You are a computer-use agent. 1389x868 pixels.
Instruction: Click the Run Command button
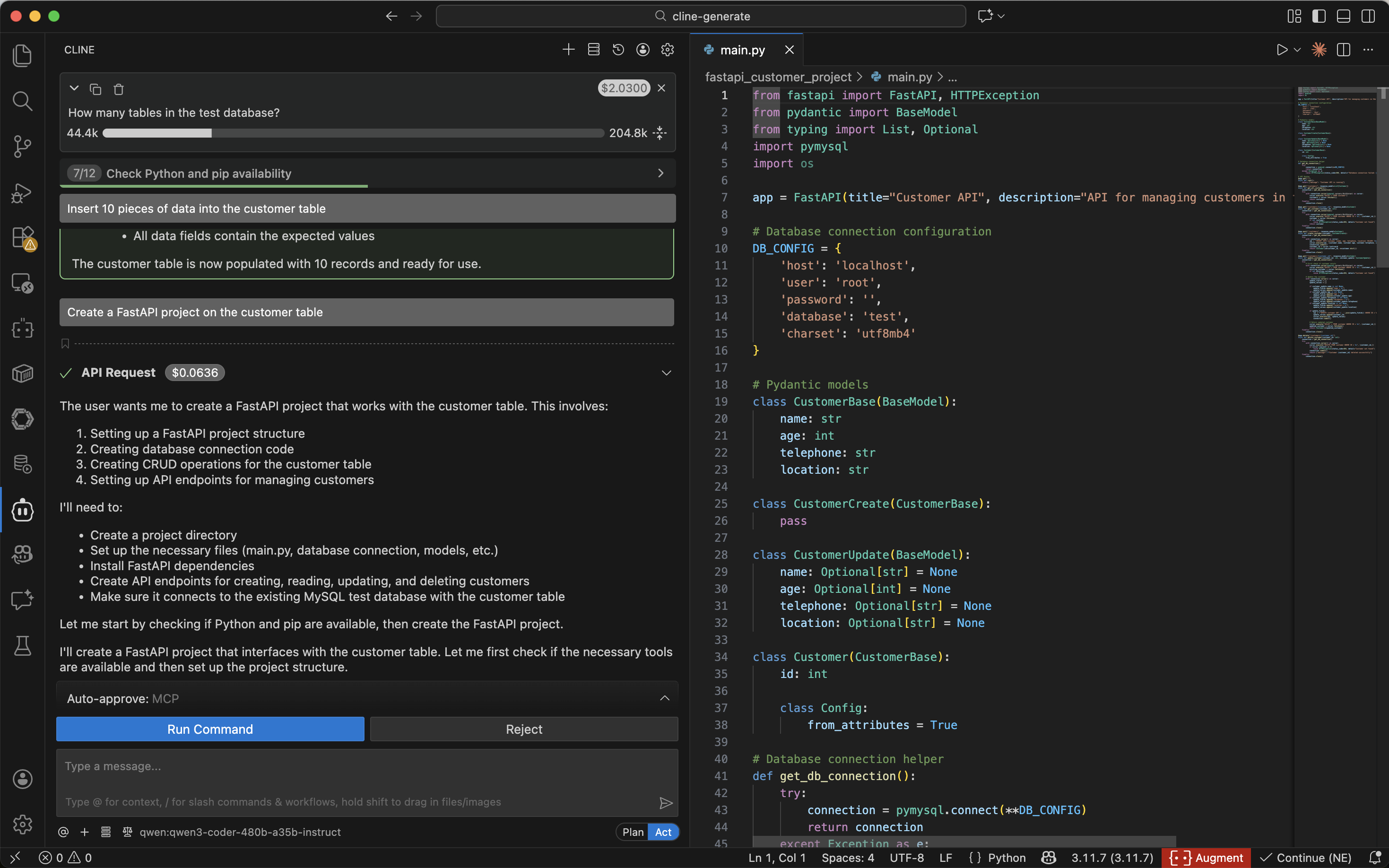coord(210,729)
